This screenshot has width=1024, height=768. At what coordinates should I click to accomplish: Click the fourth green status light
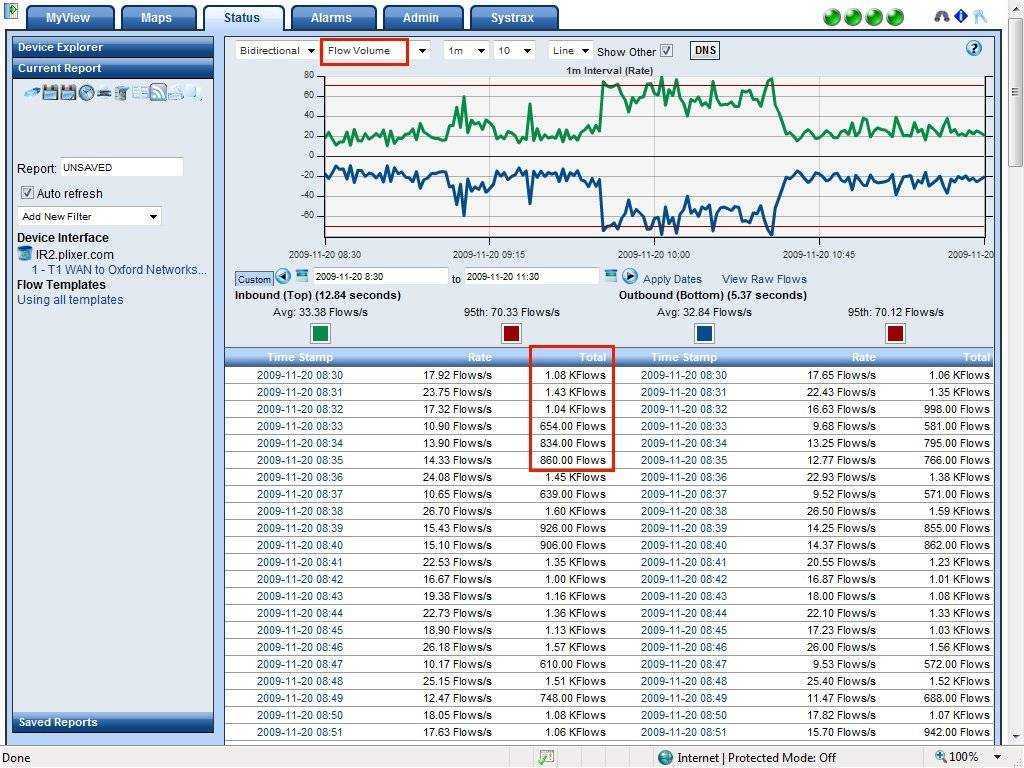[x=895, y=17]
